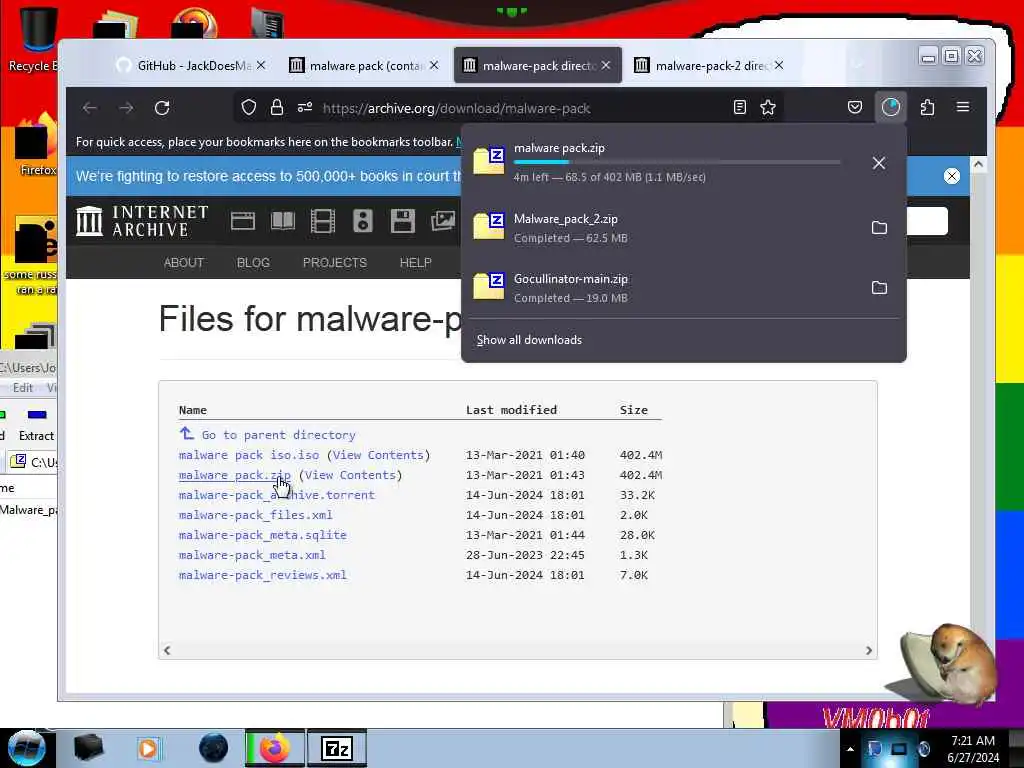Viewport: 1024px width, 768px height.
Task: Click page vertical scrollbar up arrow
Action: click(x=978, y=165)
